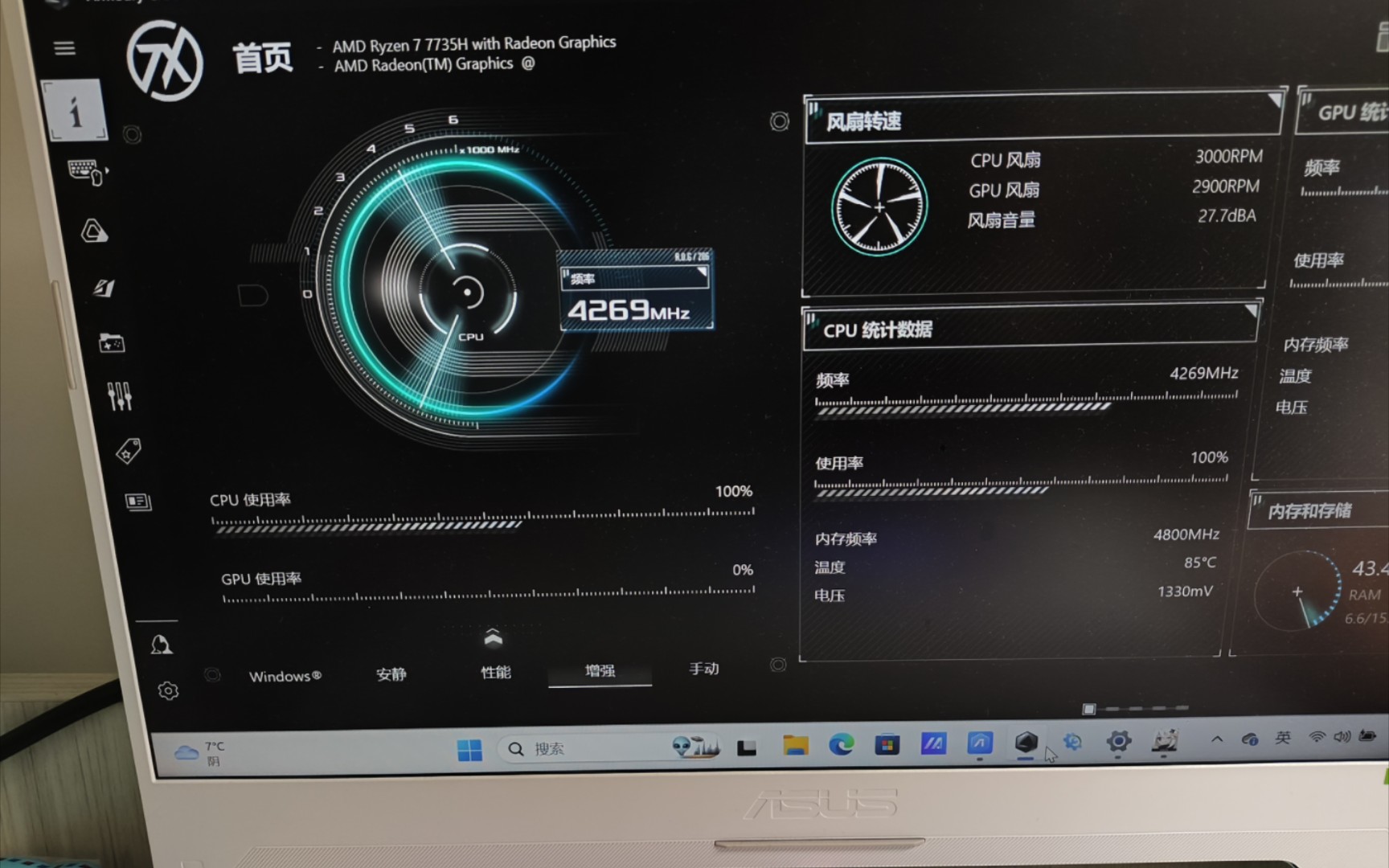Screen dimensions: 1389x868
Task: Click the CPU gauge dial center
Action: tap(468, 292)
